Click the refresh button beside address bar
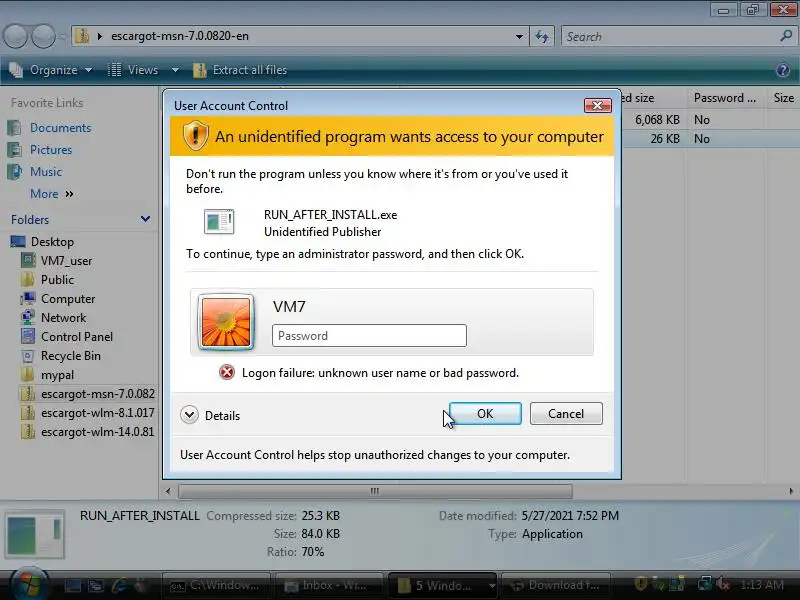This screenshot has height=600, width=800. coord(542,36)
